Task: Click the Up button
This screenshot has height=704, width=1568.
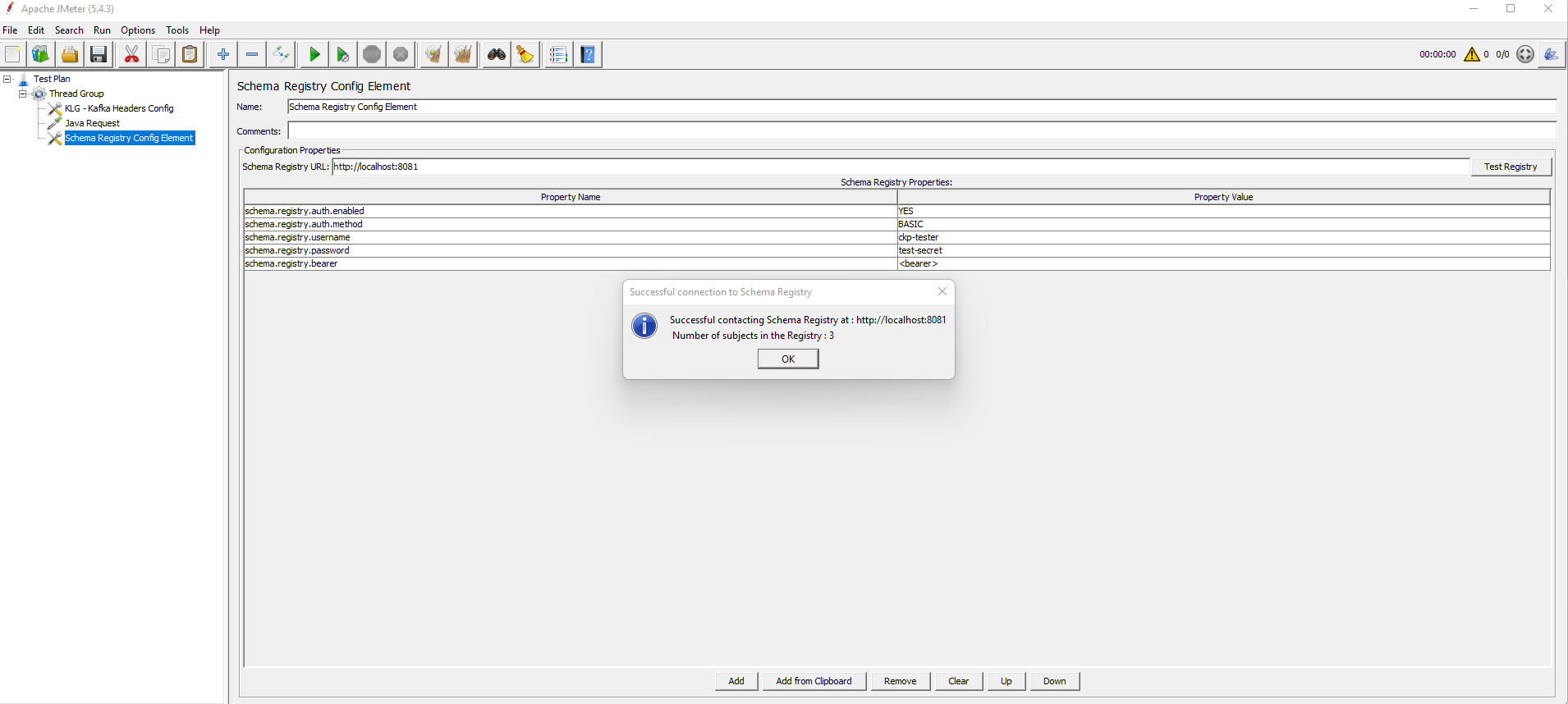Action: pyautogui.click(x=1006, y=681)
